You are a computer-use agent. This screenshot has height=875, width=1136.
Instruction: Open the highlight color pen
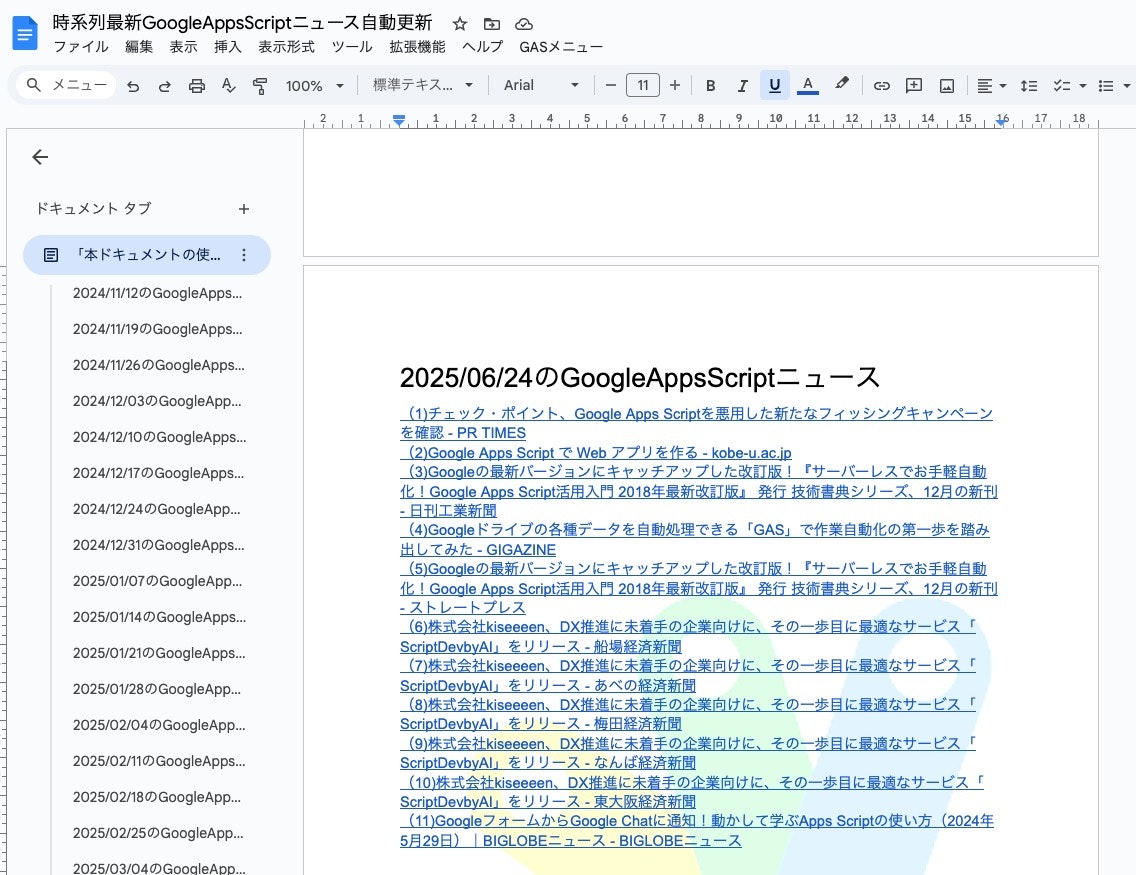841,84
